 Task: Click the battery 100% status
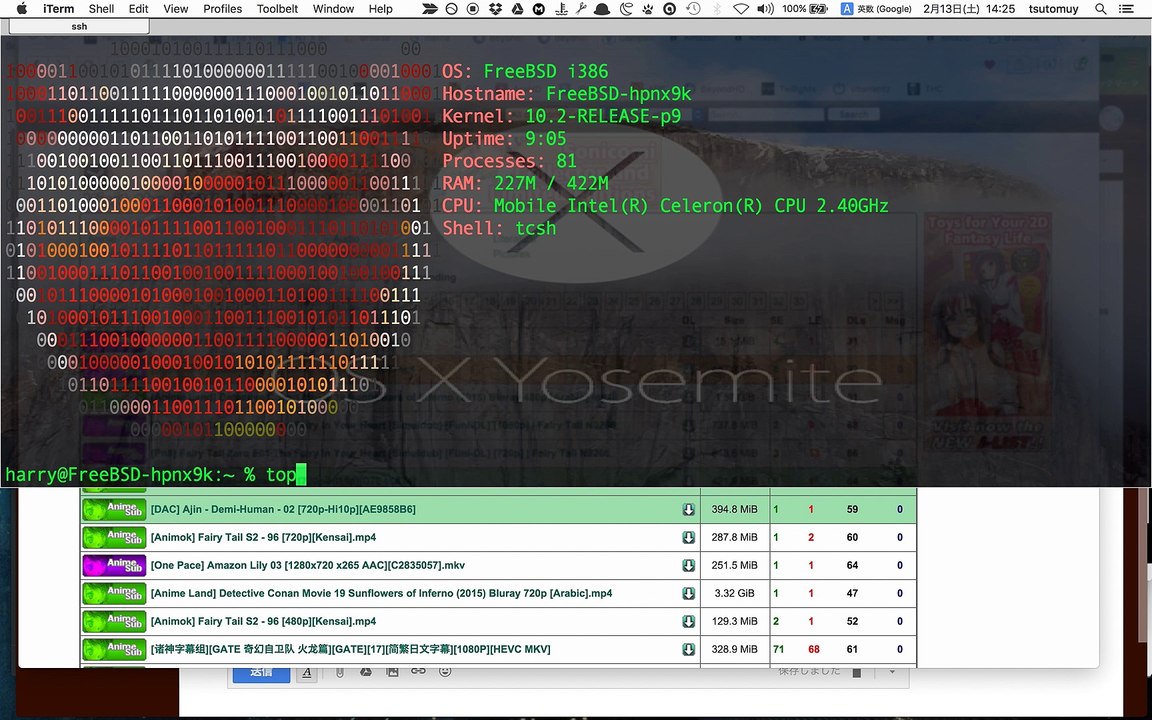tap(804, 9)
